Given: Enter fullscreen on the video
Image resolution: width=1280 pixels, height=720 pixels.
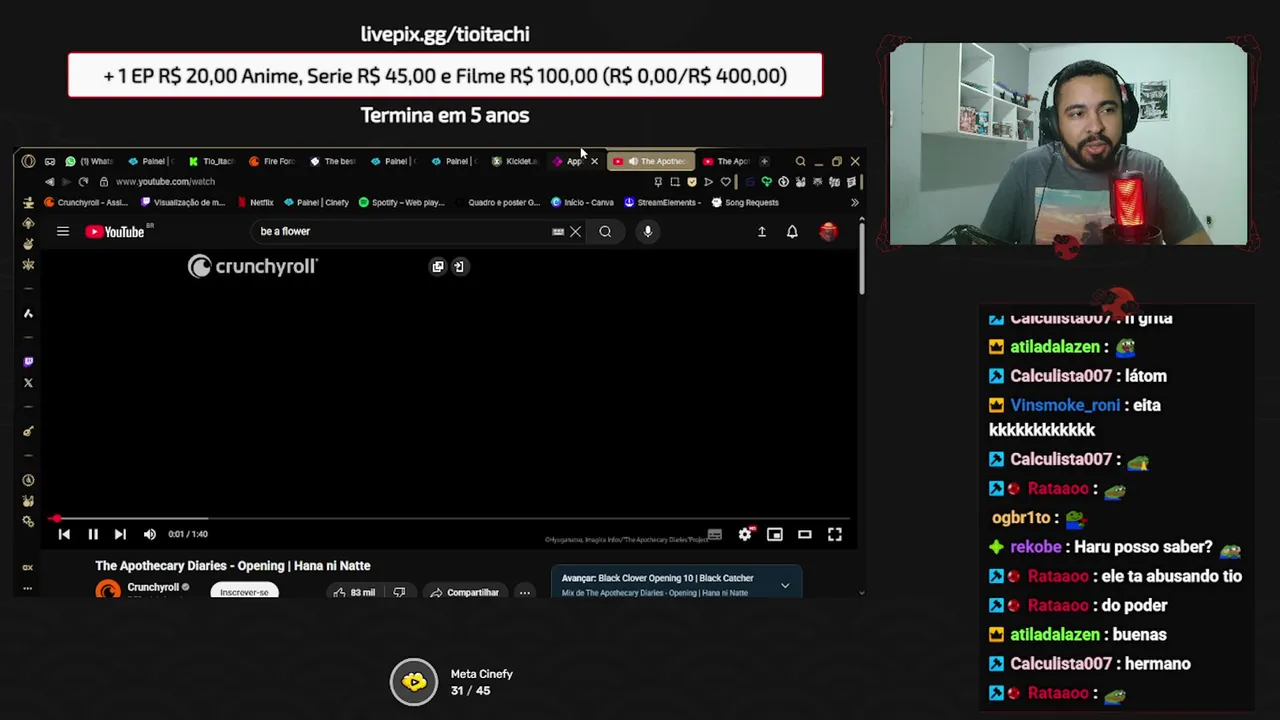Looking at the screenshot, I should pyautogui.click(x=835, y=535).
